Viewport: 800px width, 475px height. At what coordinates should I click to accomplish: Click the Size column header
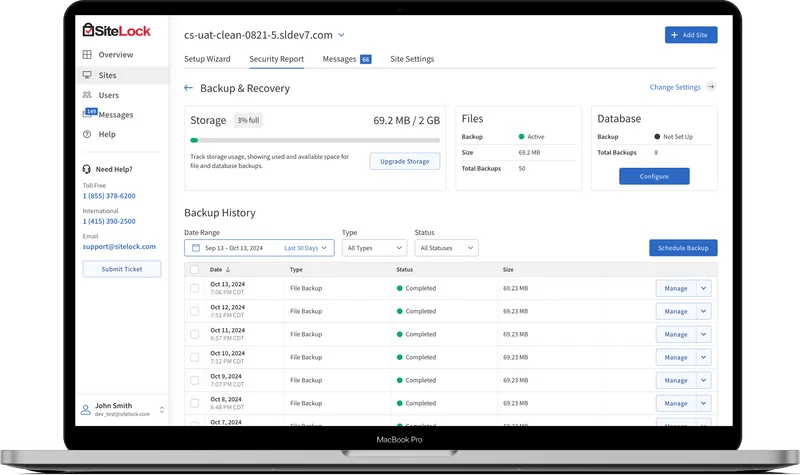pos(508,269)
